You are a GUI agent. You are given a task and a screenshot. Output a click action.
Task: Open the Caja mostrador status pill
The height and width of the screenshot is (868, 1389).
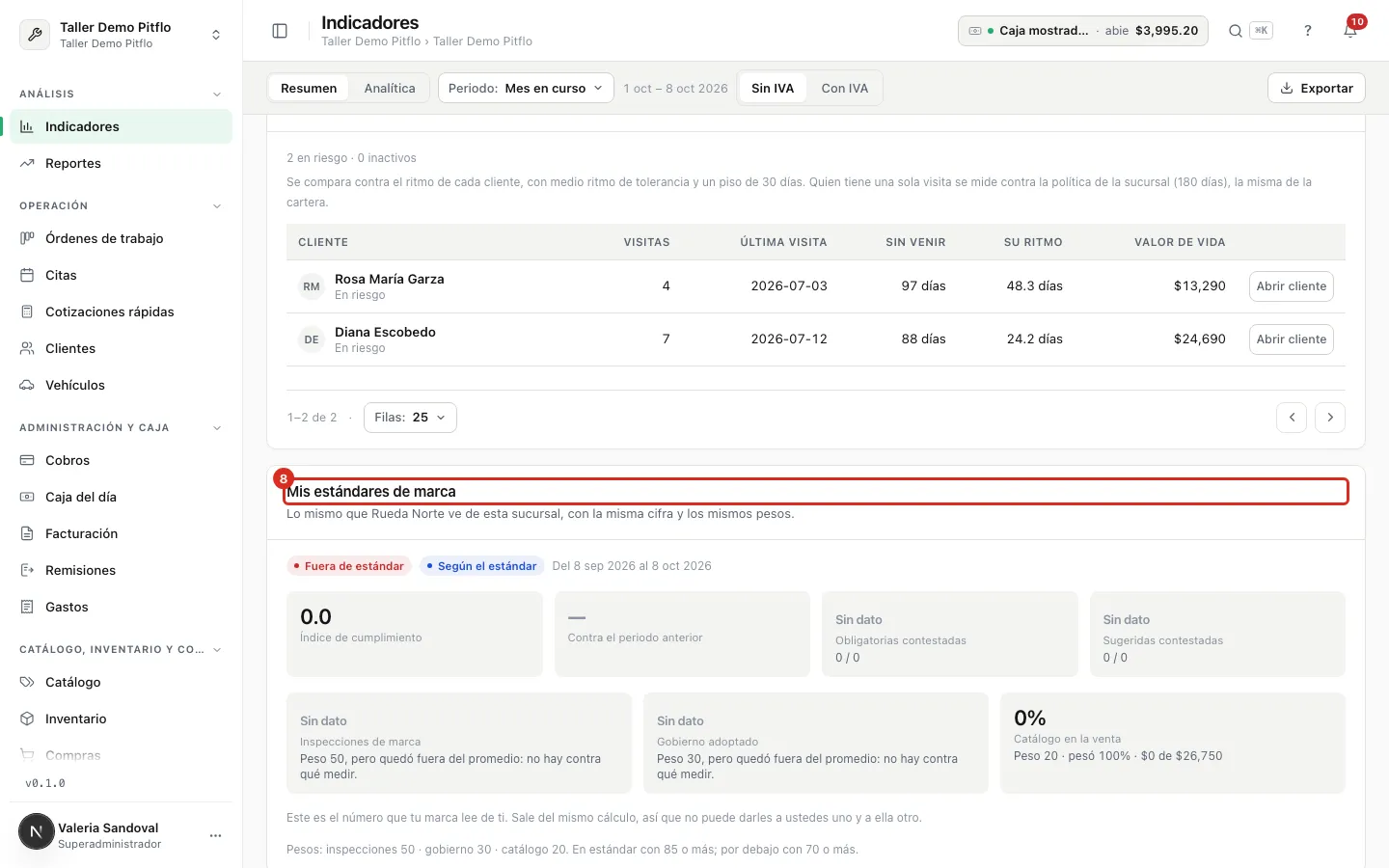1083,31
